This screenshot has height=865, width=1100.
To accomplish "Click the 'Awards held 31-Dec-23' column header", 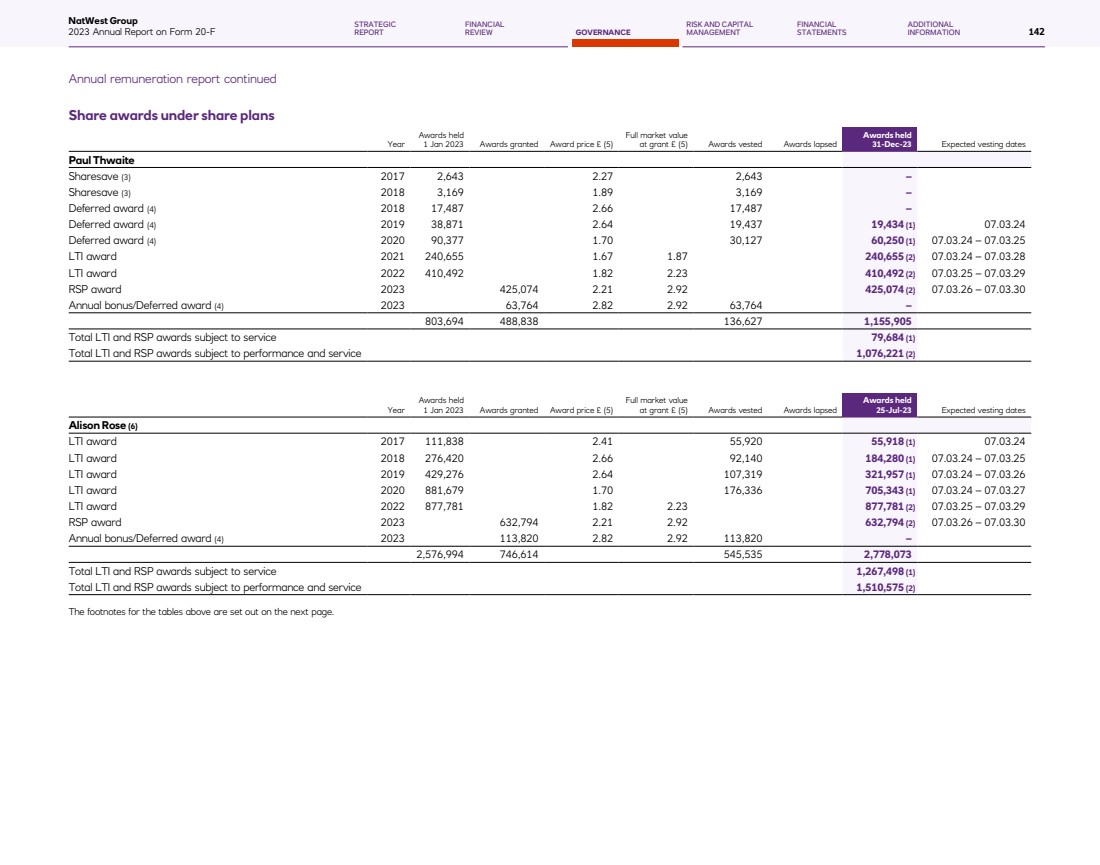I will pyautogui.click(x=887, y=140).
